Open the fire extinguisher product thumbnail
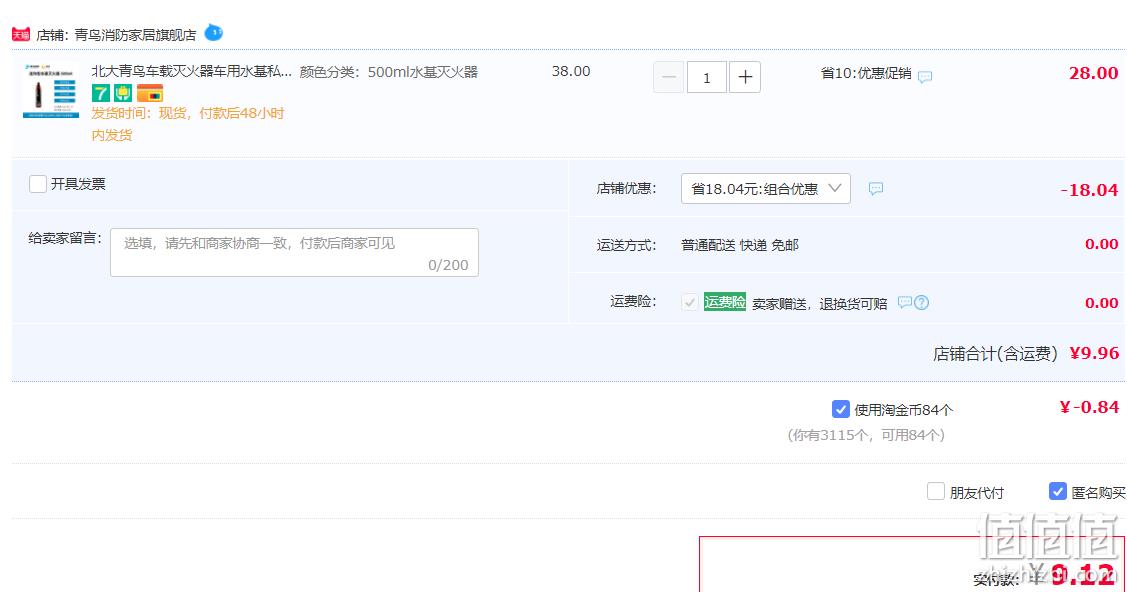1127x592 pixels. pyautogui.click(x=51, y=91)
